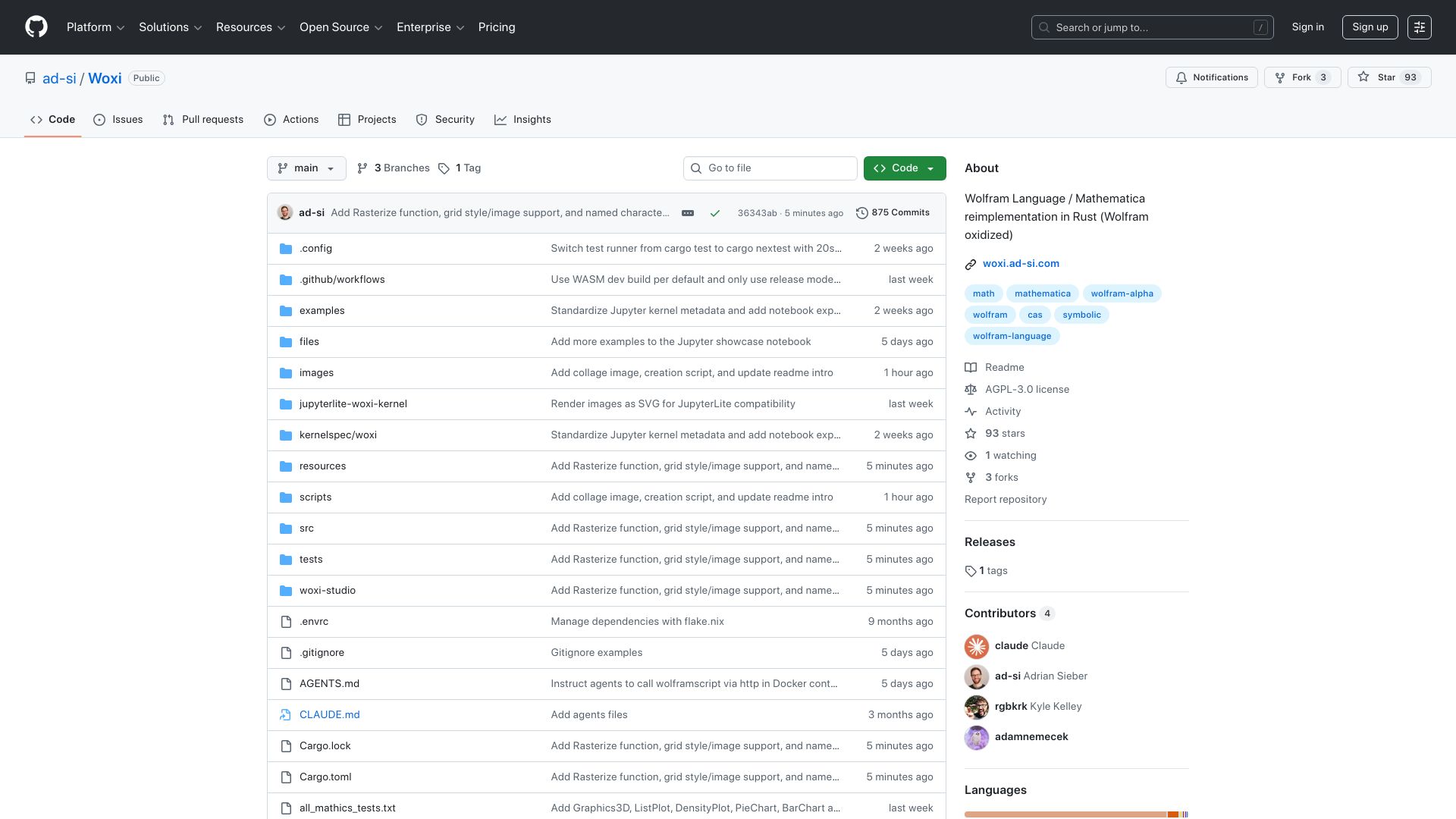The height and width of the screenshot is (819, 1456).
Task: Click the Sign up button
Action: [x=1370, y=27]
